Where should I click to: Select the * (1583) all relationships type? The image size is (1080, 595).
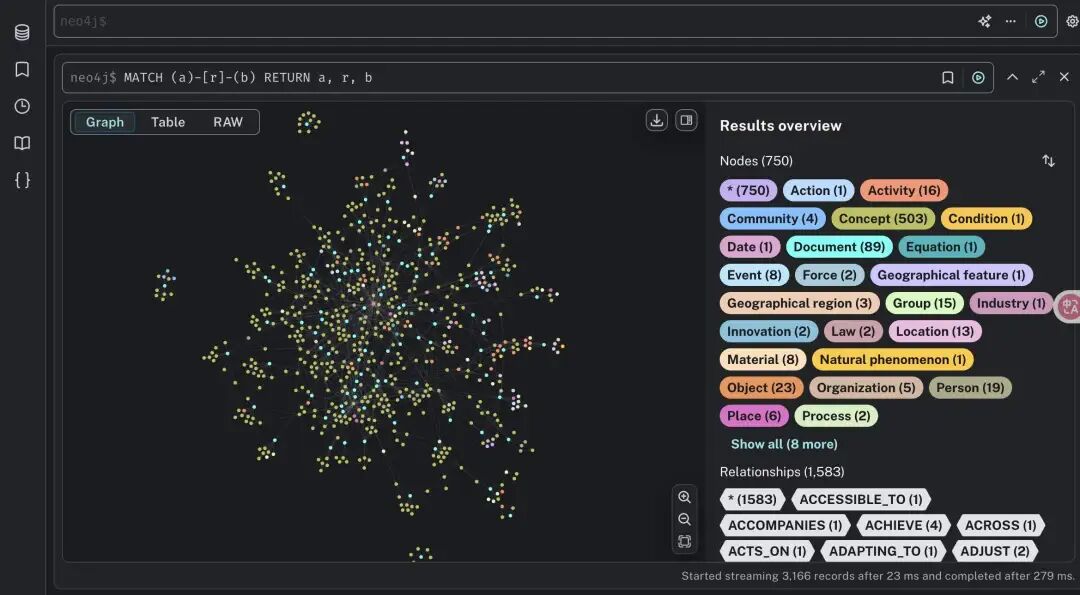pyautogui.click(x=752, y=500)
